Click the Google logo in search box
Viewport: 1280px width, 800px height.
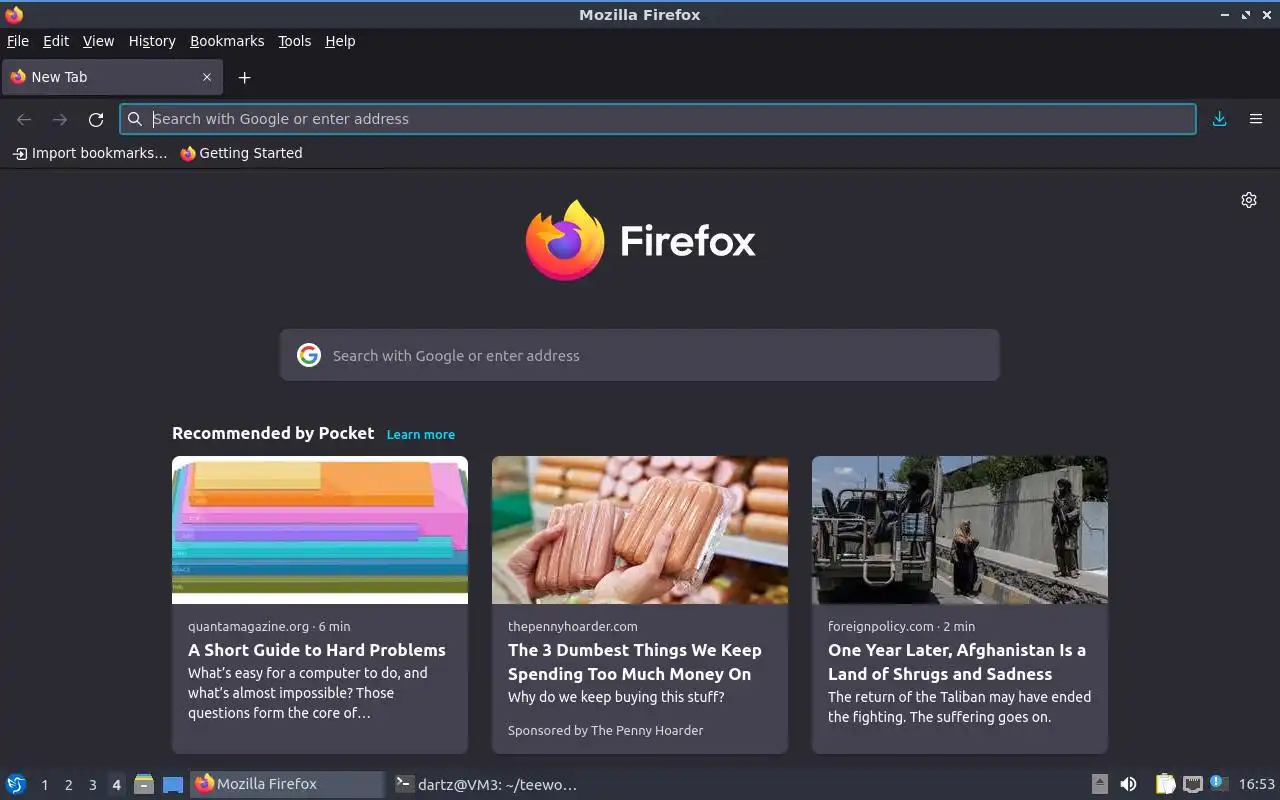(309, 355)
